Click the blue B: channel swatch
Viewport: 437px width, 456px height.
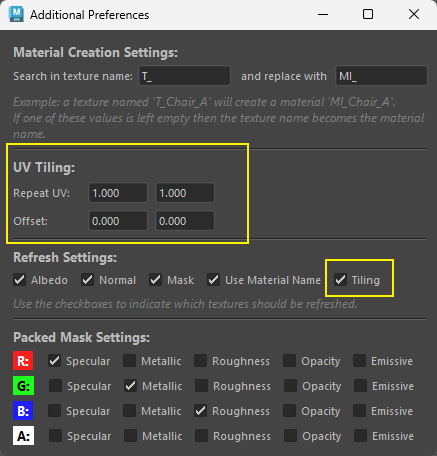[23, 411]
